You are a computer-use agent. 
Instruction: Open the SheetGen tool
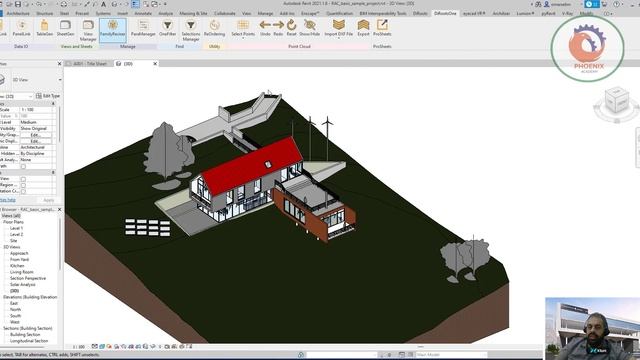click(65, 28)
